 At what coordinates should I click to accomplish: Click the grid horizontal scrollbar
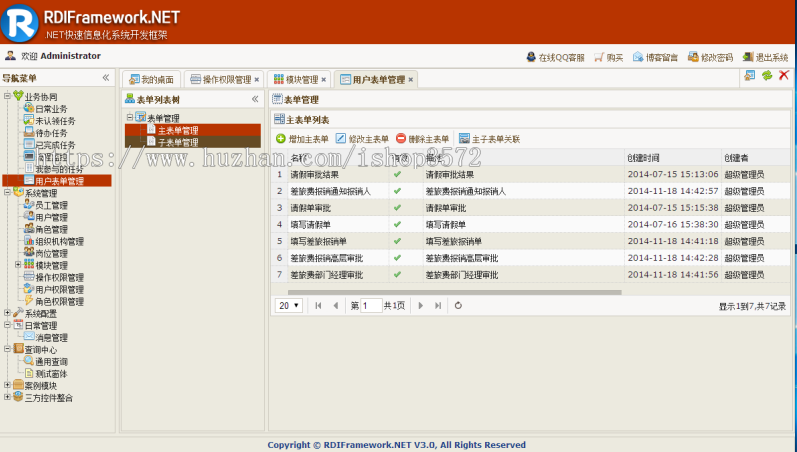pyautogui.click(x=454, y=292)
